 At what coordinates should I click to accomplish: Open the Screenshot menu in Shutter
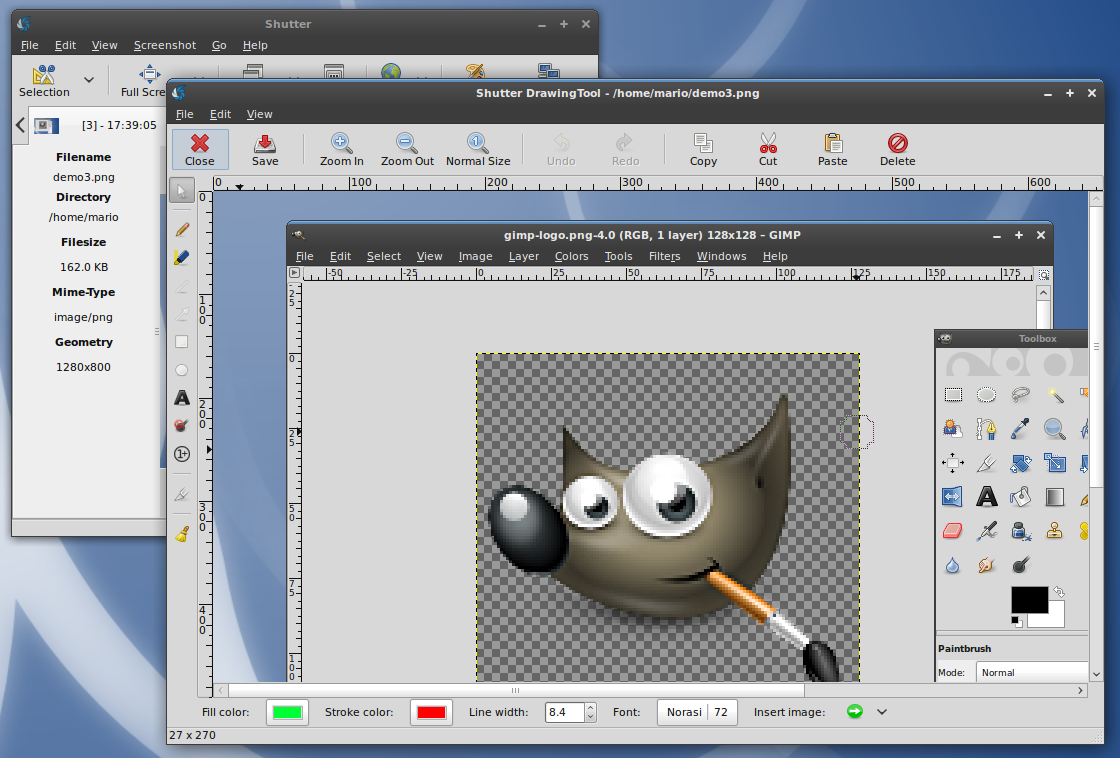165,45
